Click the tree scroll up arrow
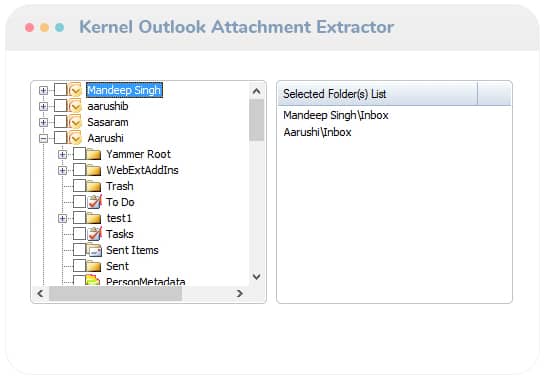The height and width of the screenshot is (380, 545). [257, 91]
